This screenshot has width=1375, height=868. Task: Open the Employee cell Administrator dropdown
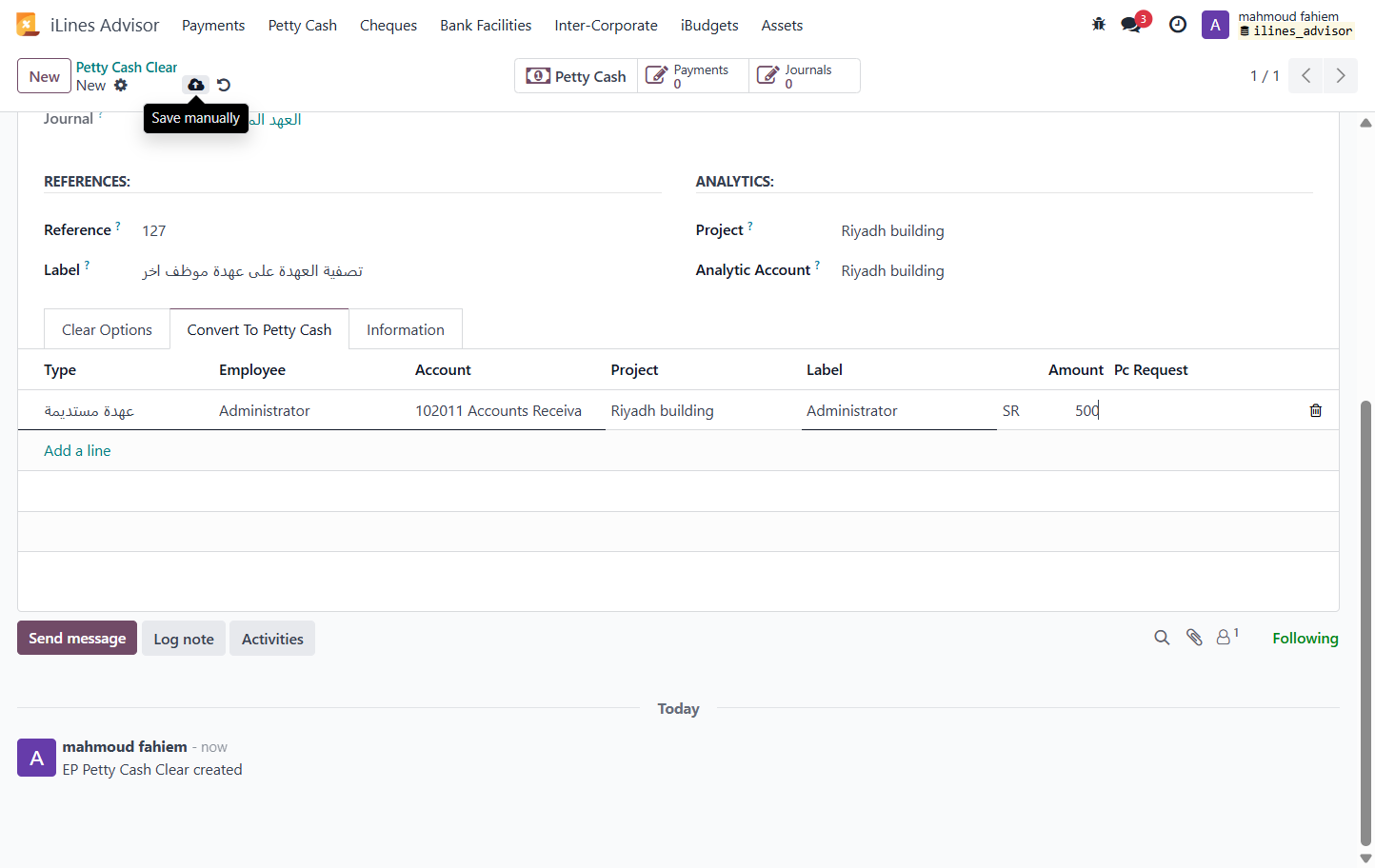311,410
